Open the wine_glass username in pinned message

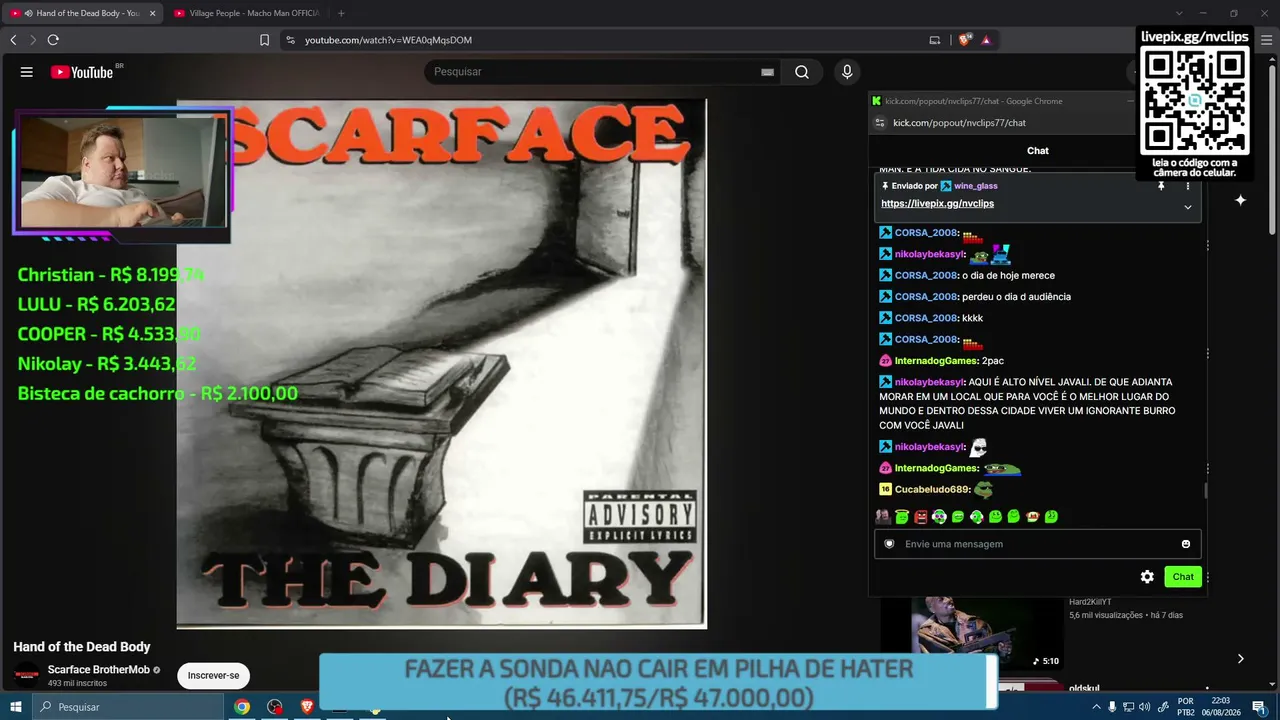click(975, 186)
